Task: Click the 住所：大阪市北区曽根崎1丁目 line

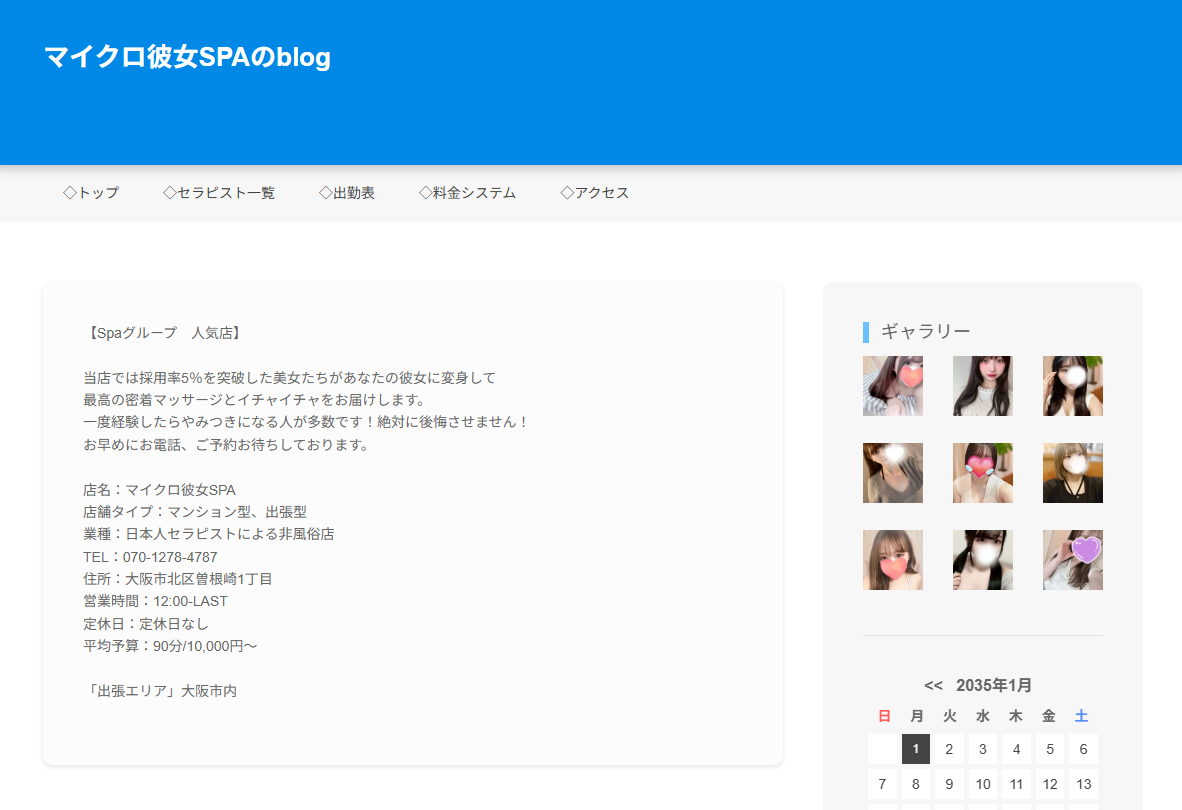Action: click(178, 579)
